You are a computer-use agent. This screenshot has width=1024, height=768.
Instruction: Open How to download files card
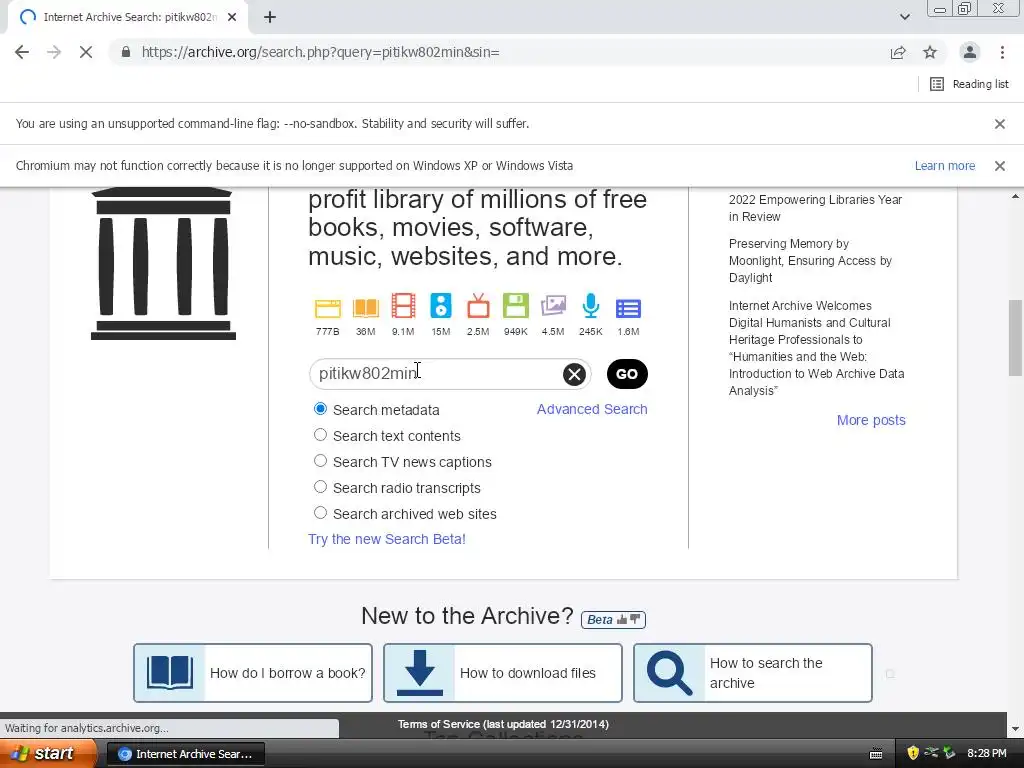(503, 673)
